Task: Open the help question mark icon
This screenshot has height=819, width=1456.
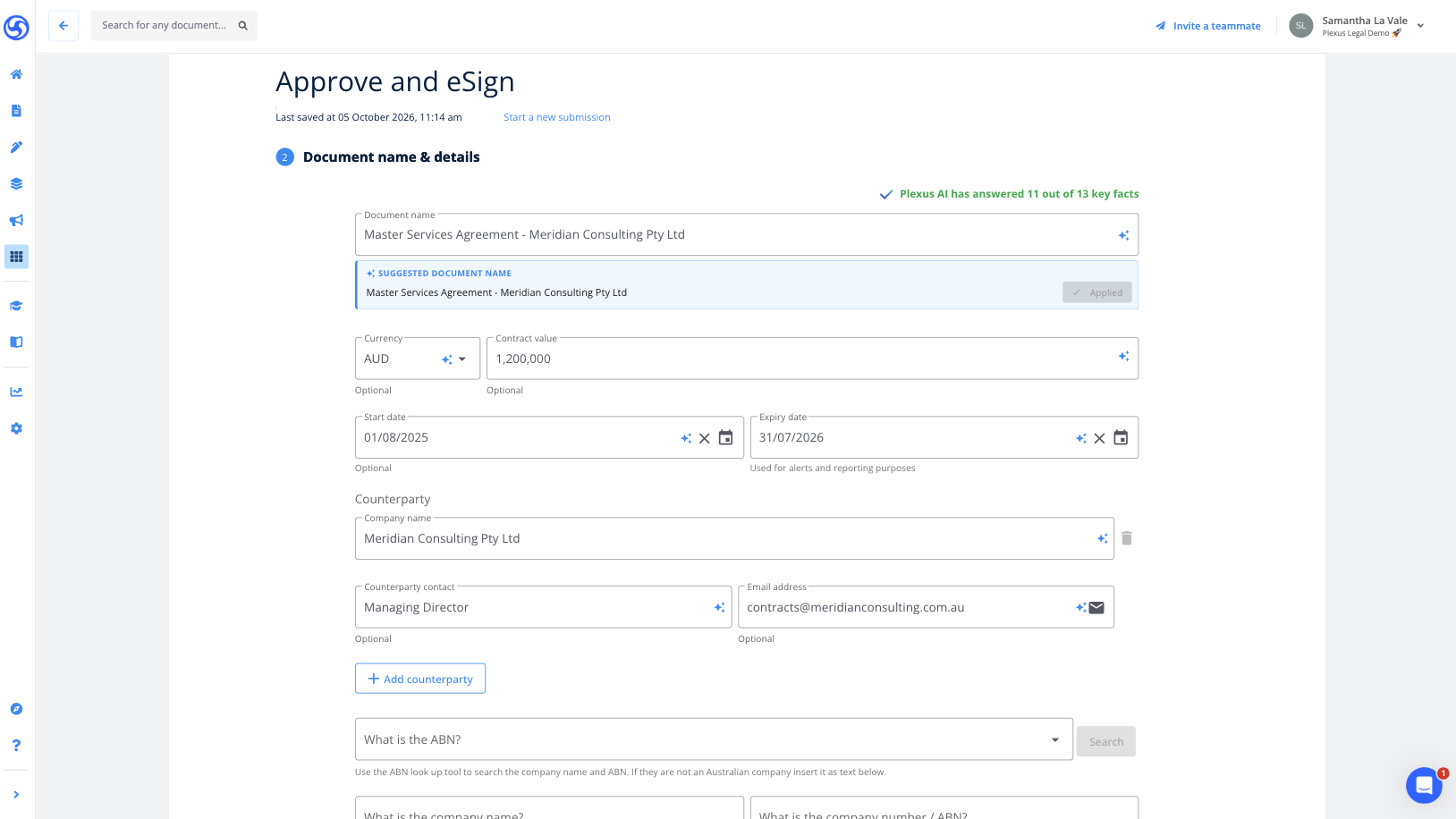Action: pyautogui.click(x=16, y=745)
